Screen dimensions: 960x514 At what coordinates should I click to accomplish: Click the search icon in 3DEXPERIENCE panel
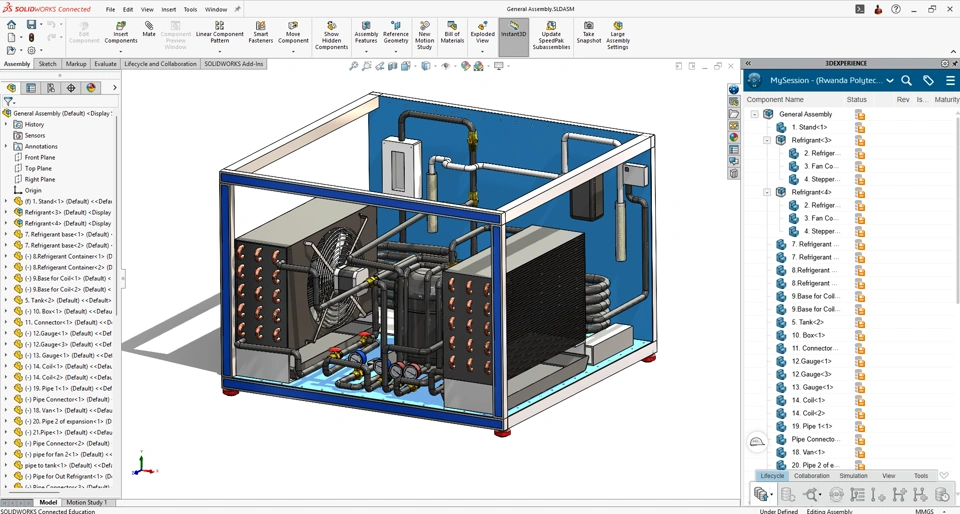tap(907, 80)
